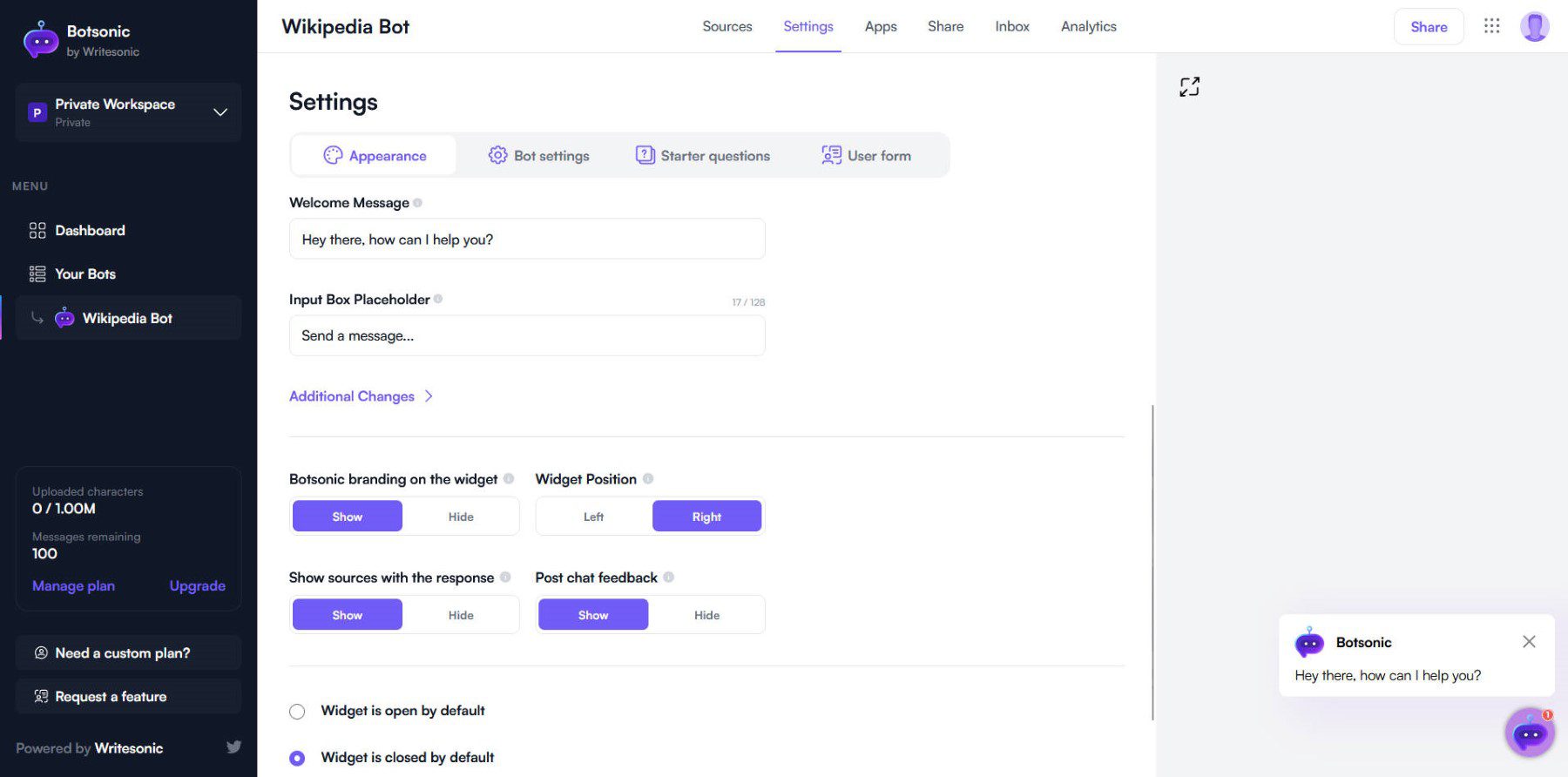Viewport: 1568px width, 777px height.
Task: Click the chatbot launcher bubble icon
Action: [x=1530, y=733]
